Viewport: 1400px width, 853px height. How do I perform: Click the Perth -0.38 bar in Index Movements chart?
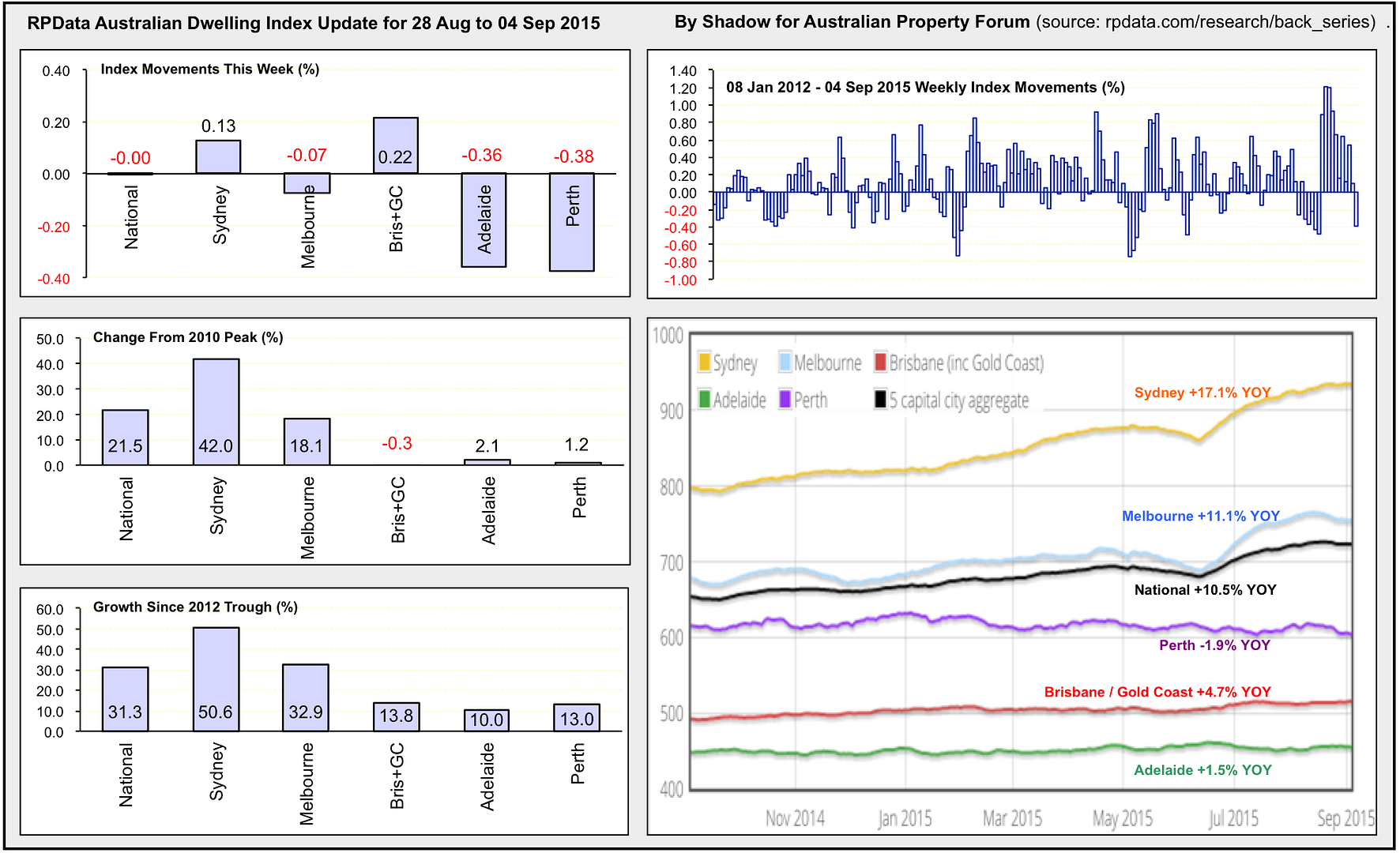pos(572,222)
